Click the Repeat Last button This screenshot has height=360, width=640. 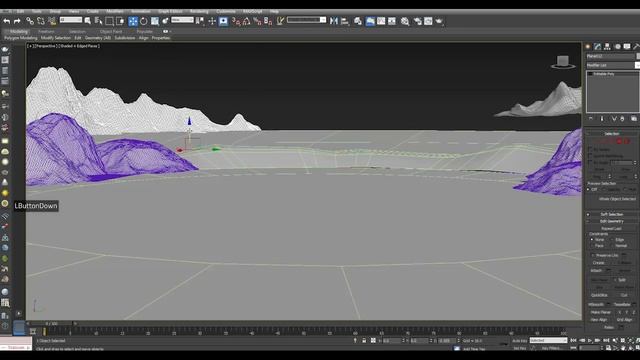pyautogui.click(x=611, y=229)
